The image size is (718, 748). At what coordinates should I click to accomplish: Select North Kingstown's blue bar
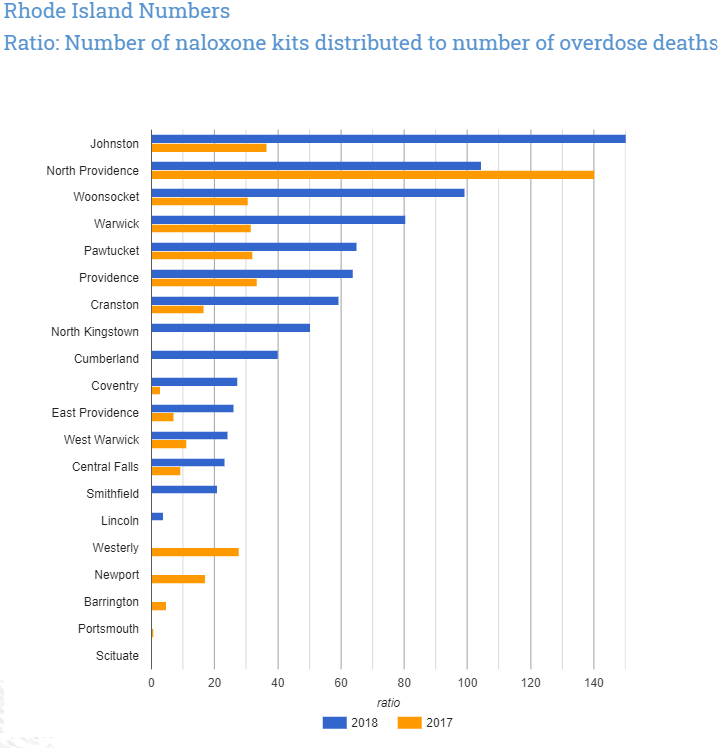coord(230,328)
